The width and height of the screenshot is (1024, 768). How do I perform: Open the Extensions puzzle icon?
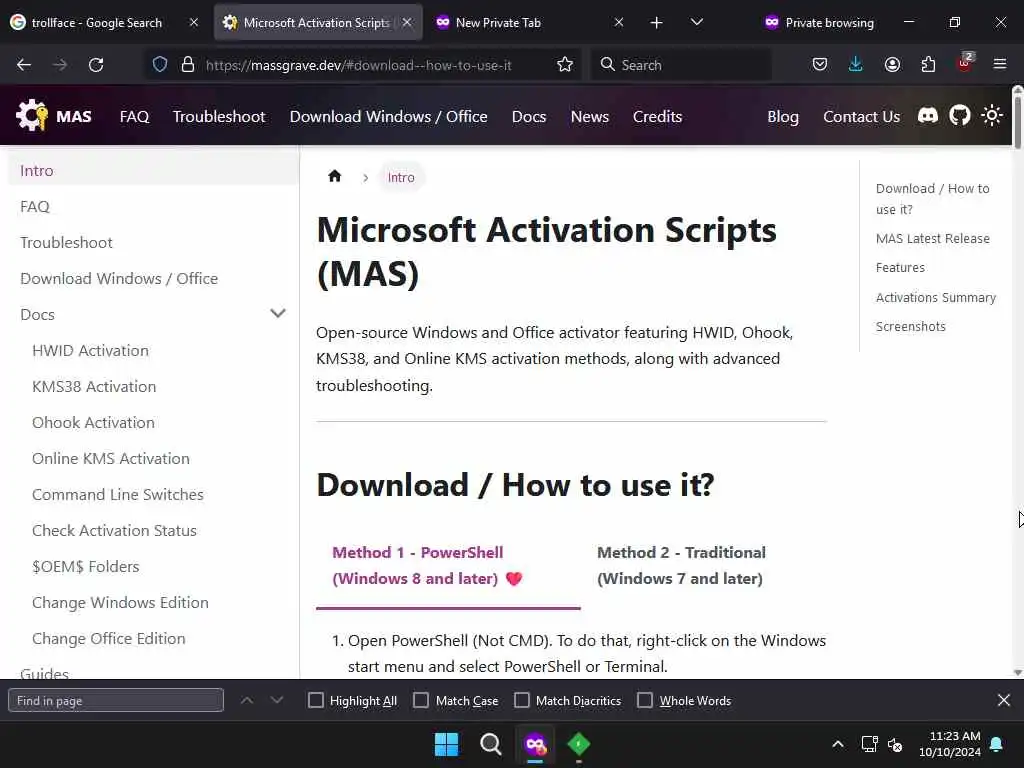928,65
